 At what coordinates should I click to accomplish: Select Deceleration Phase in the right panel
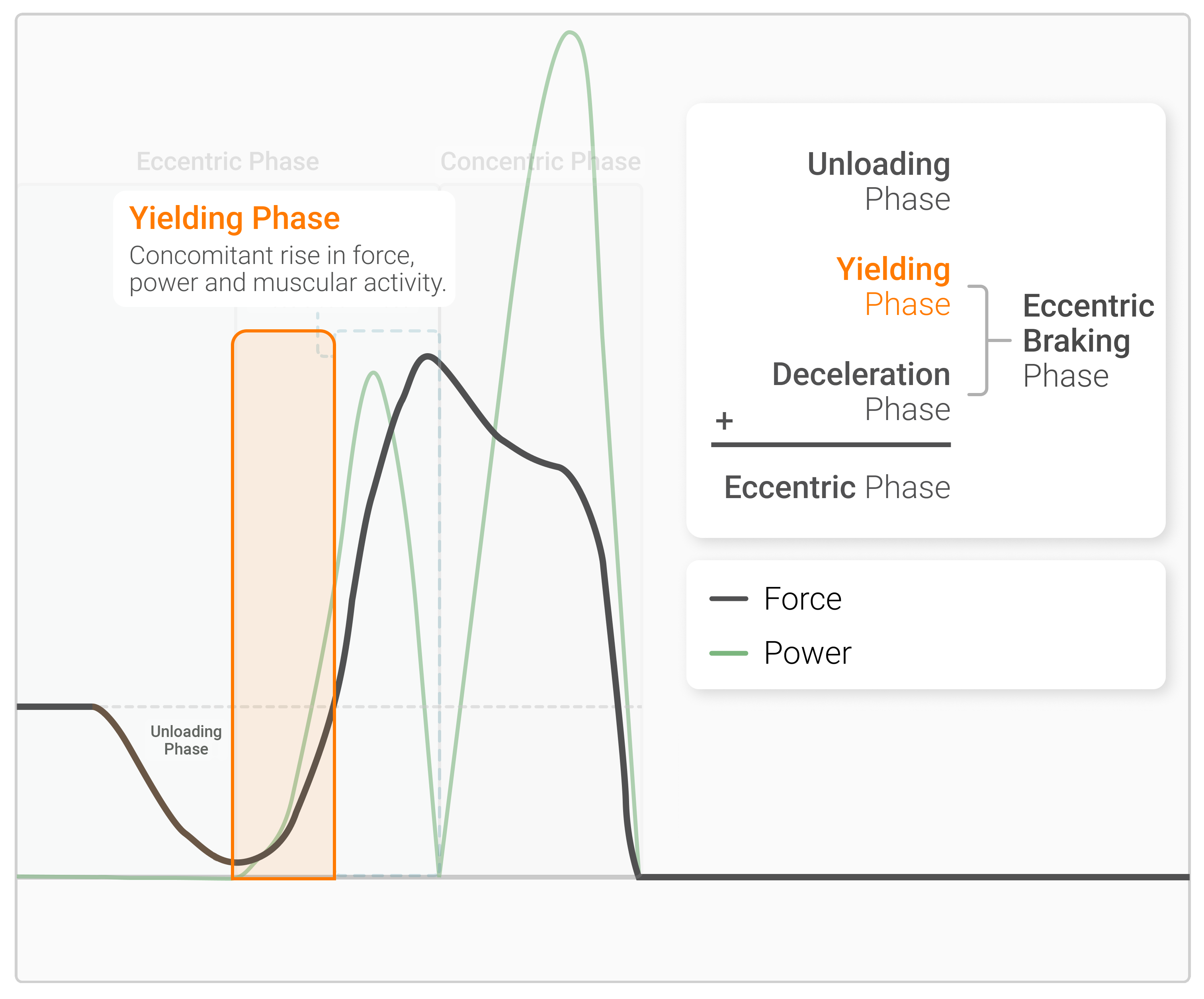[861, 391]
